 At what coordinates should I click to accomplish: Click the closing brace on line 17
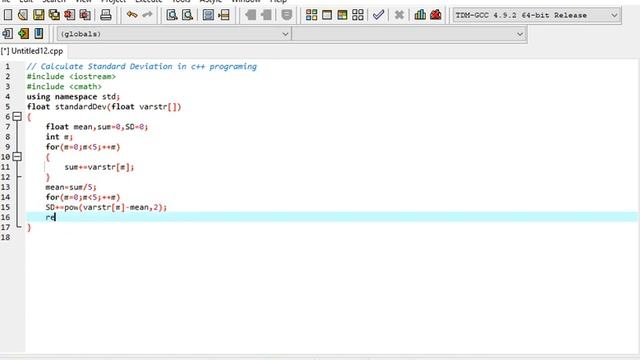click(x=29, y=227)
